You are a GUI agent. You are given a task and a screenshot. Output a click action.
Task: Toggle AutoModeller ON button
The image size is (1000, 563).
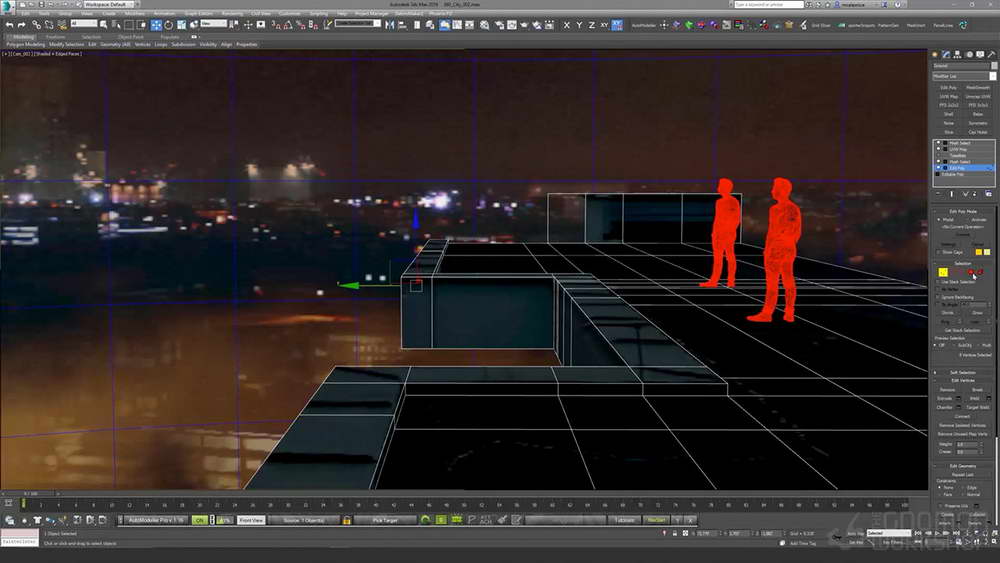point(200,520)
